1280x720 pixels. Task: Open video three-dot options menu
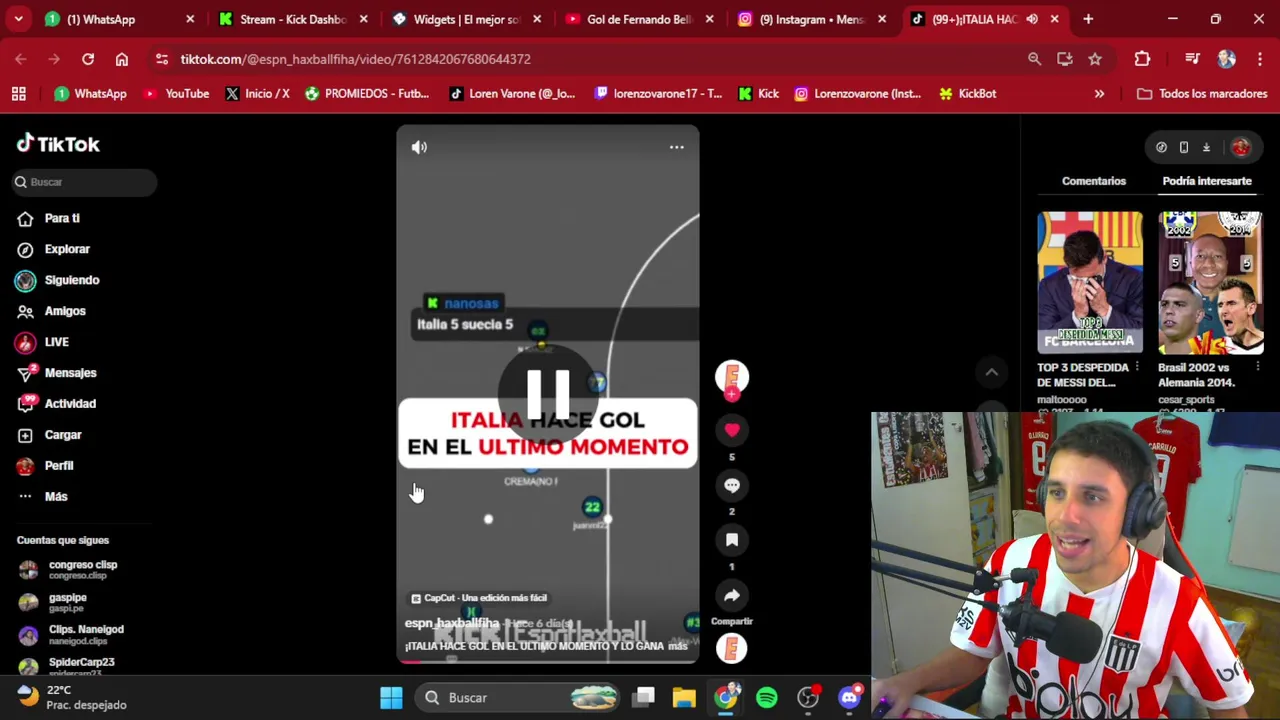coord(677,147)
